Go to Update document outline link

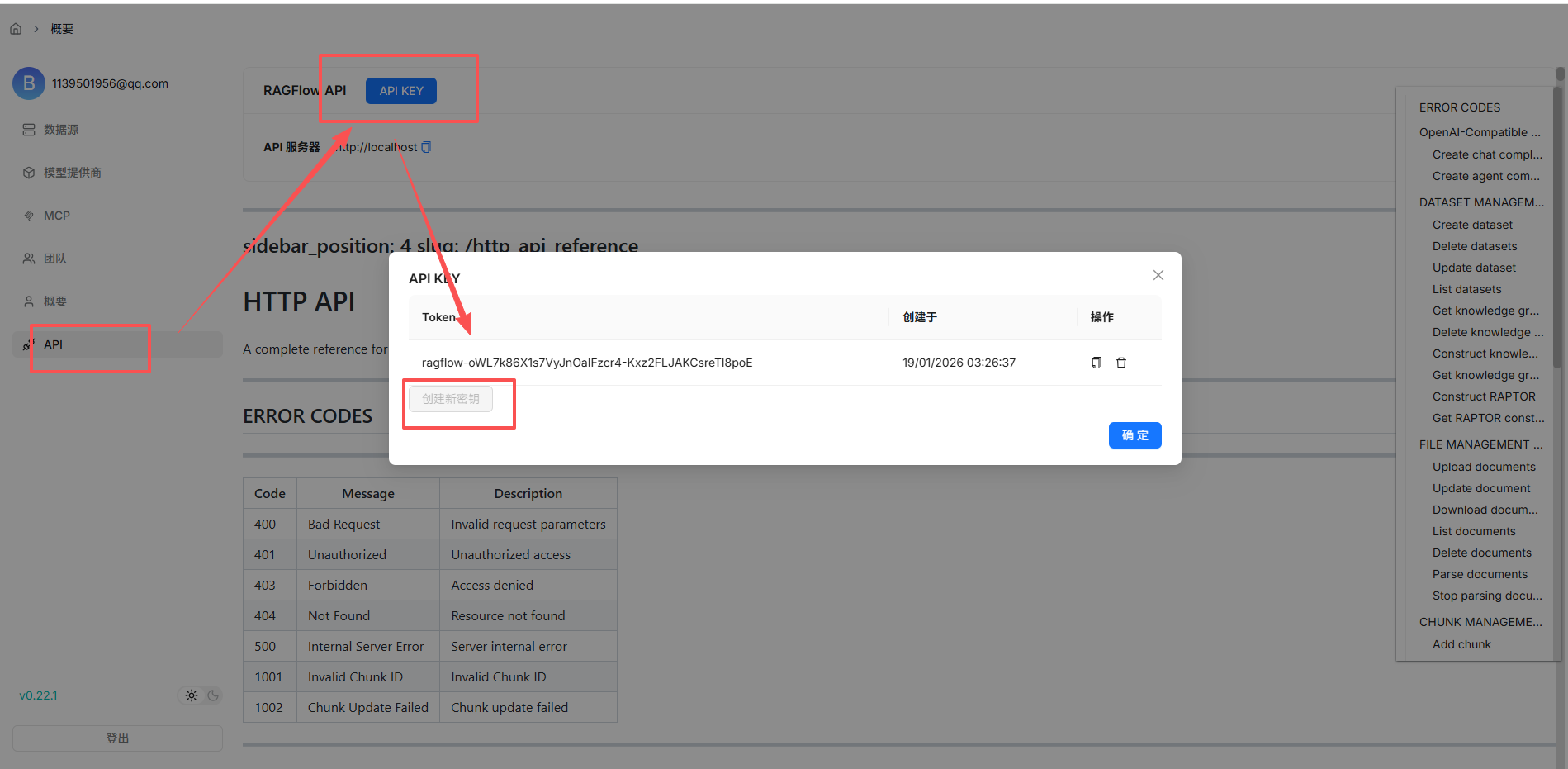click(1481, 488)
